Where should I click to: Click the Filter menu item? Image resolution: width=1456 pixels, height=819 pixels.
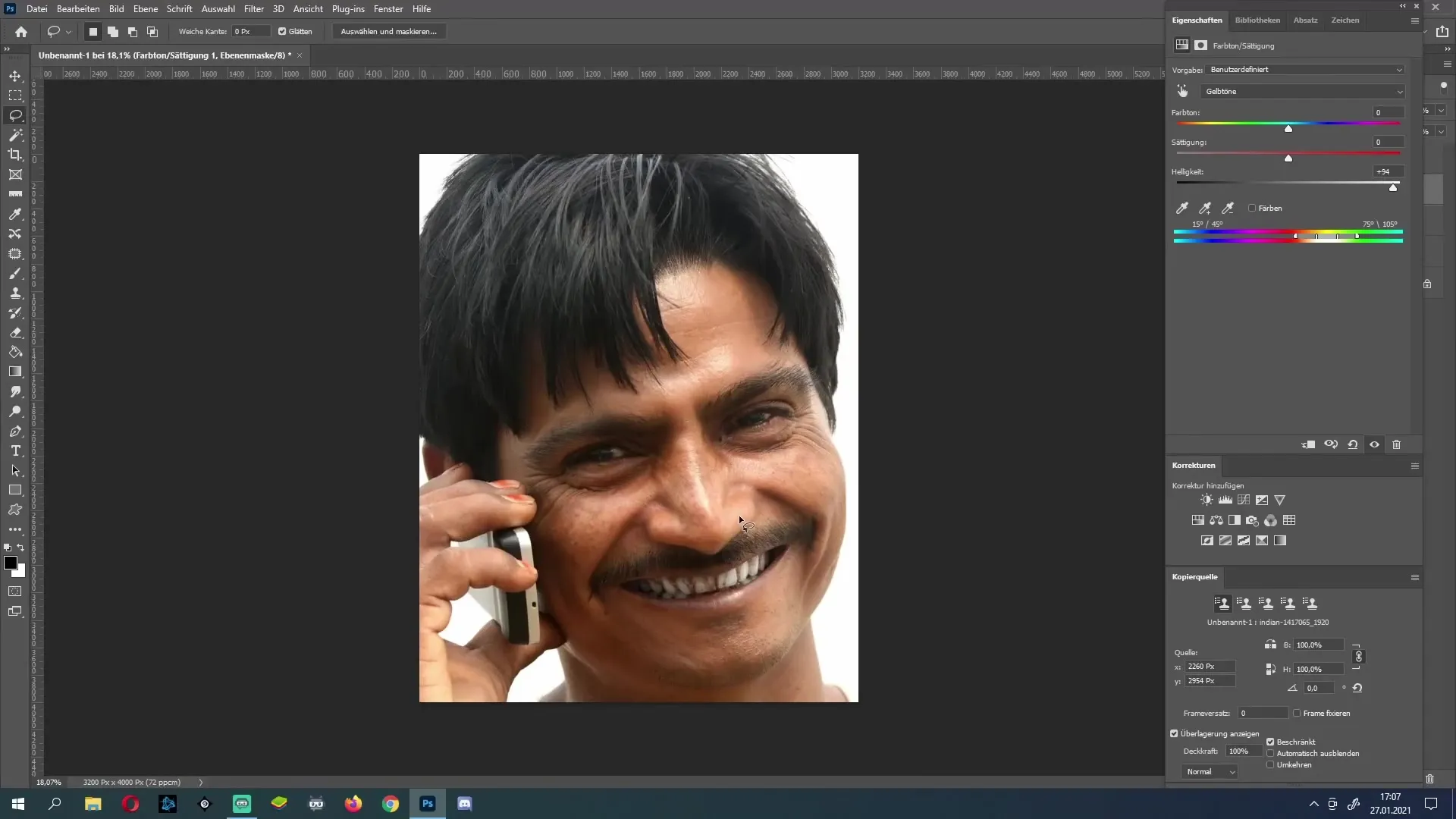(253, 8)
